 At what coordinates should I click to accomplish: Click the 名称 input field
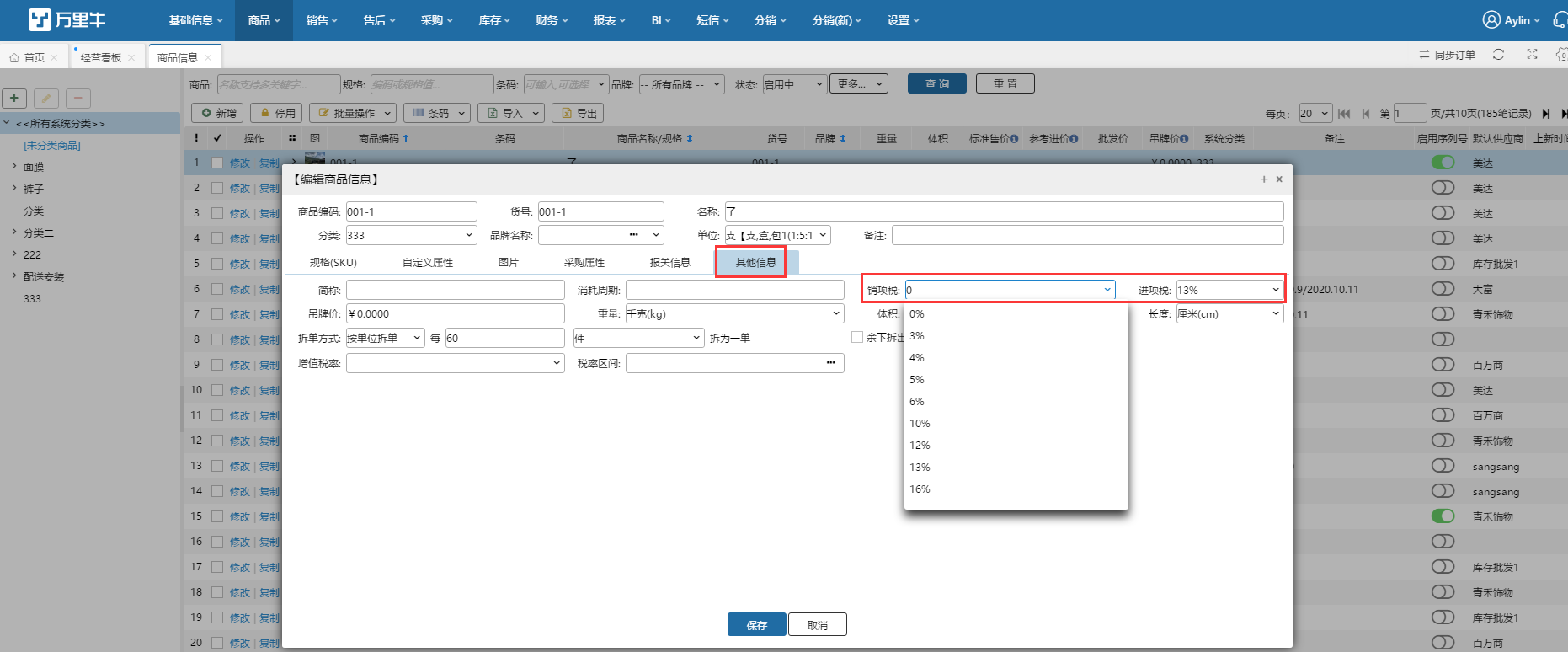(x=1004, y=211)
